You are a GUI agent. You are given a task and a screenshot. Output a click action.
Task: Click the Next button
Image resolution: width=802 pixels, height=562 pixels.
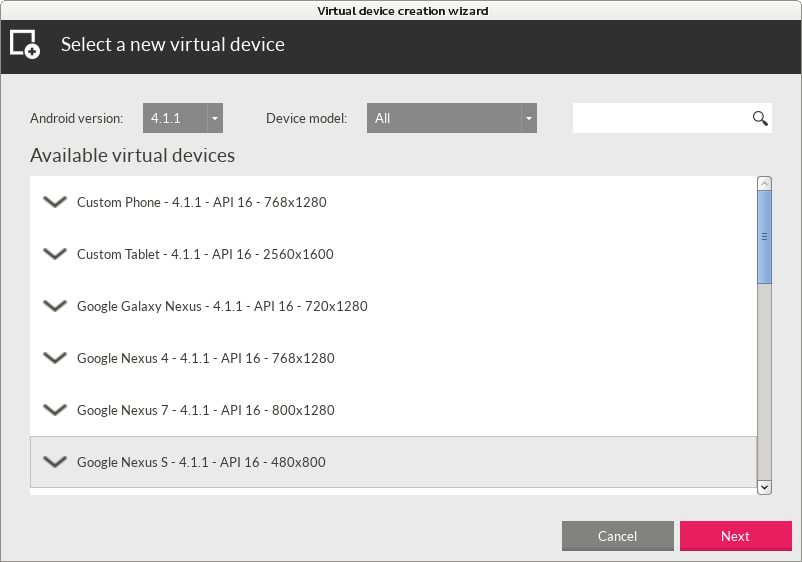point(736,536)
